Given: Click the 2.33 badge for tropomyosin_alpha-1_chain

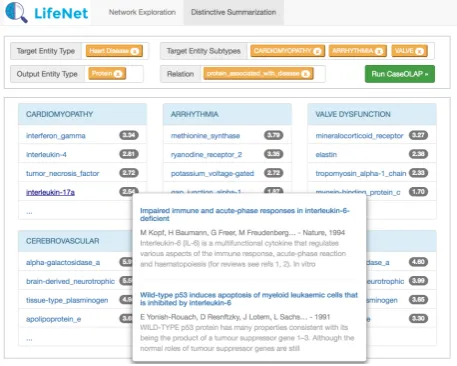Looking at the screenshot, I should tap(418, 173).
